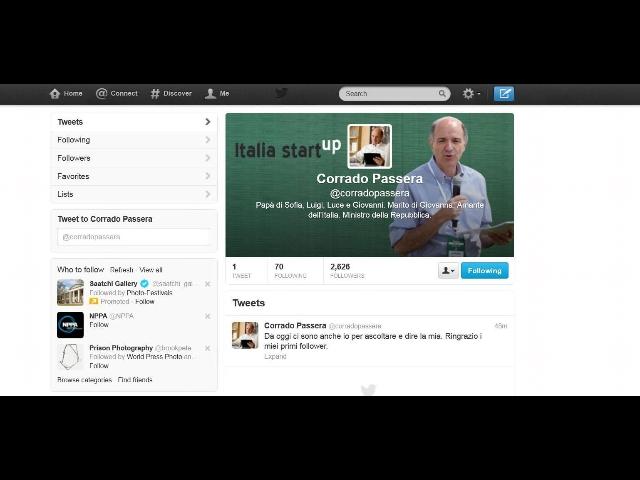Dismiss the Prison Photography suggestion
The width and height of the screenshot is (640, 480).
point(207,348)
